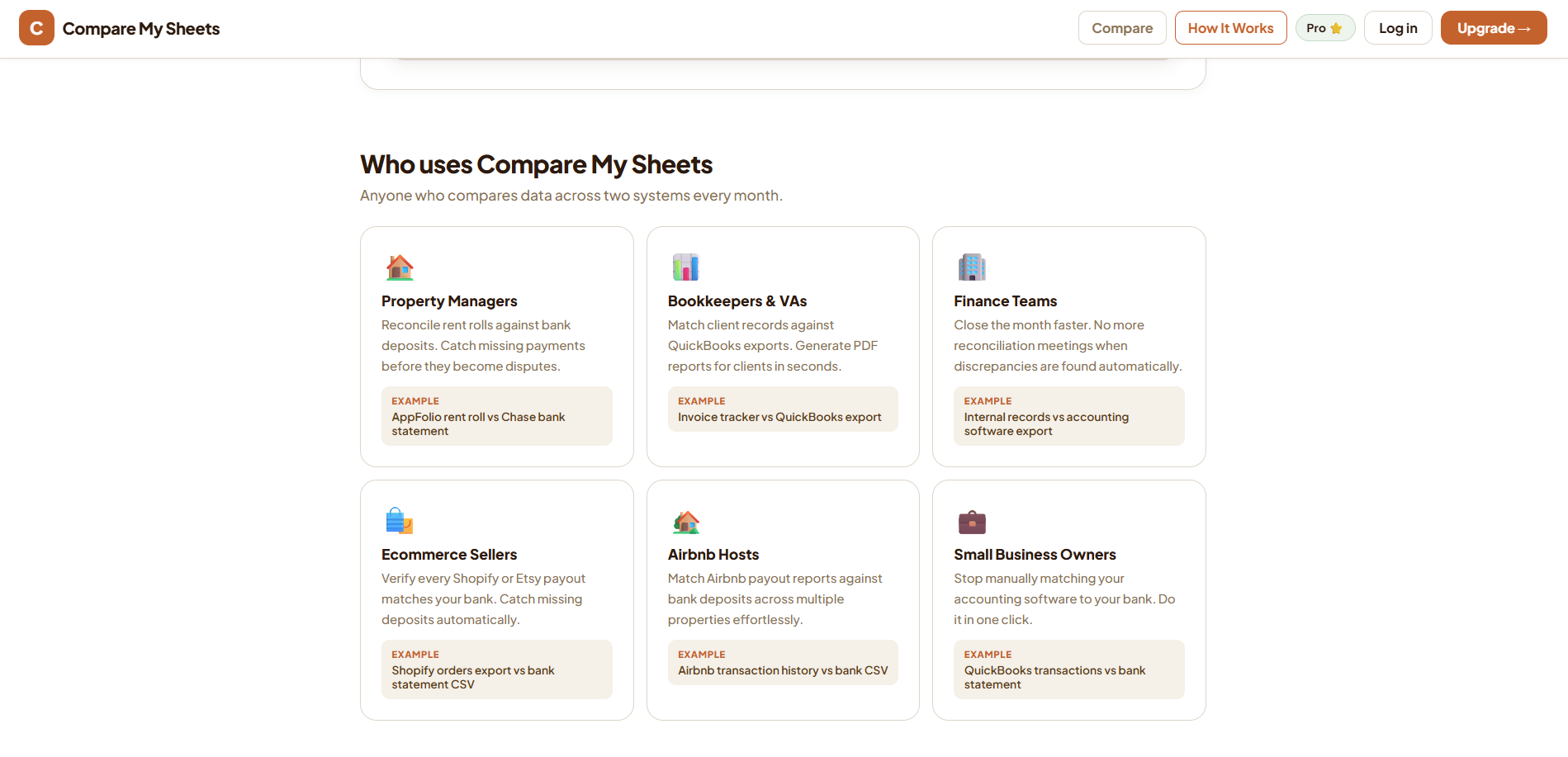The image size is (1568, 757).
Task: Click the office building icon for Finance Teams
Action: [972, 267]
